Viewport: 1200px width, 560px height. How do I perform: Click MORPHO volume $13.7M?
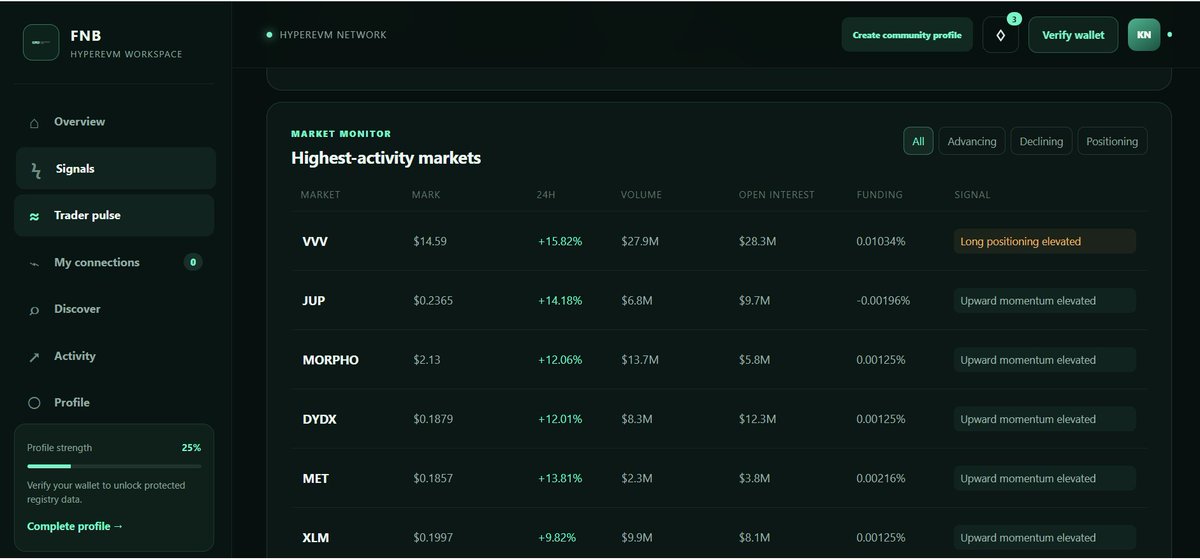tap(640, 360)
